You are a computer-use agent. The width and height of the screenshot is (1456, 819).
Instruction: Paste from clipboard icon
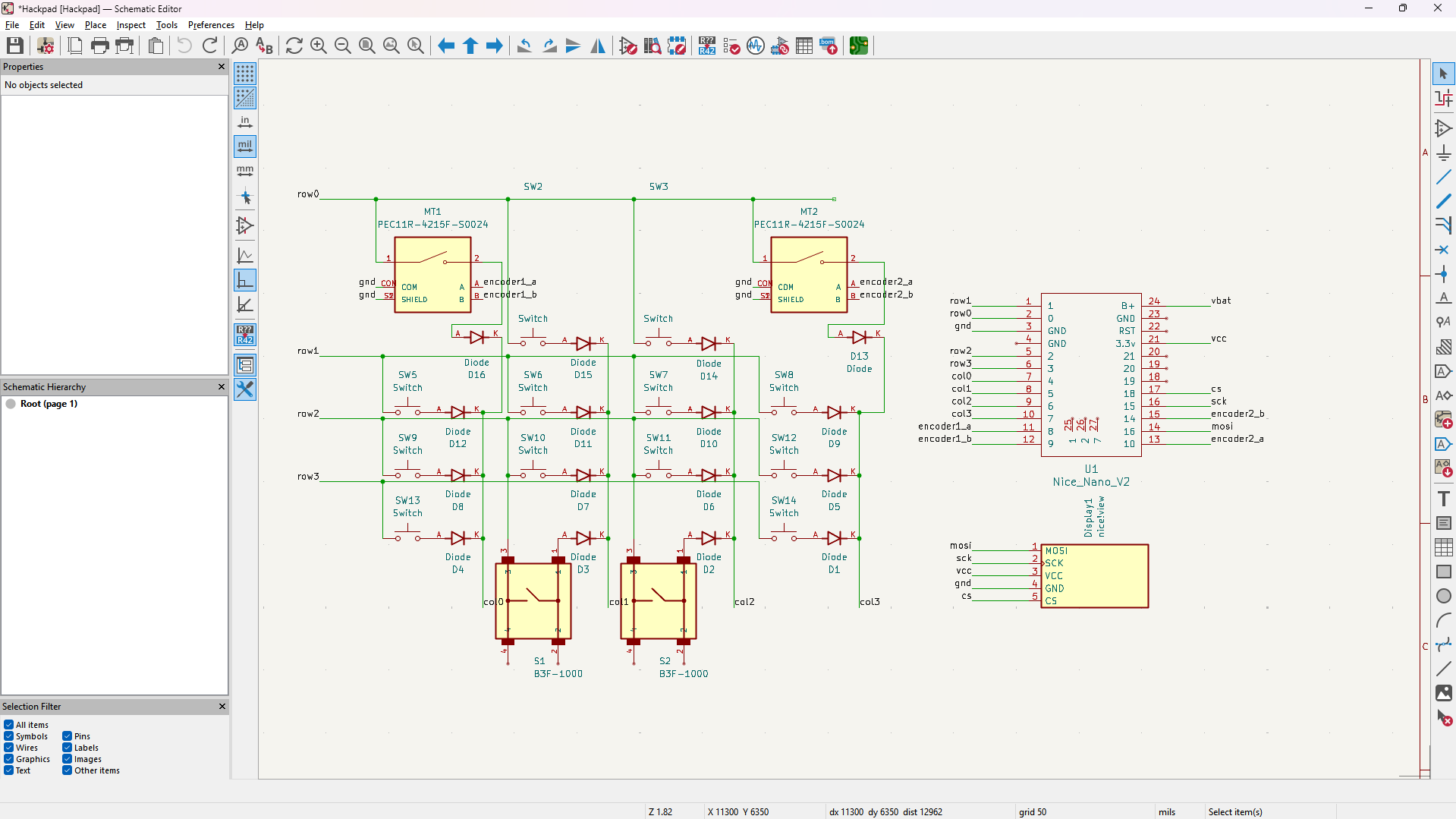click(156, 46)
